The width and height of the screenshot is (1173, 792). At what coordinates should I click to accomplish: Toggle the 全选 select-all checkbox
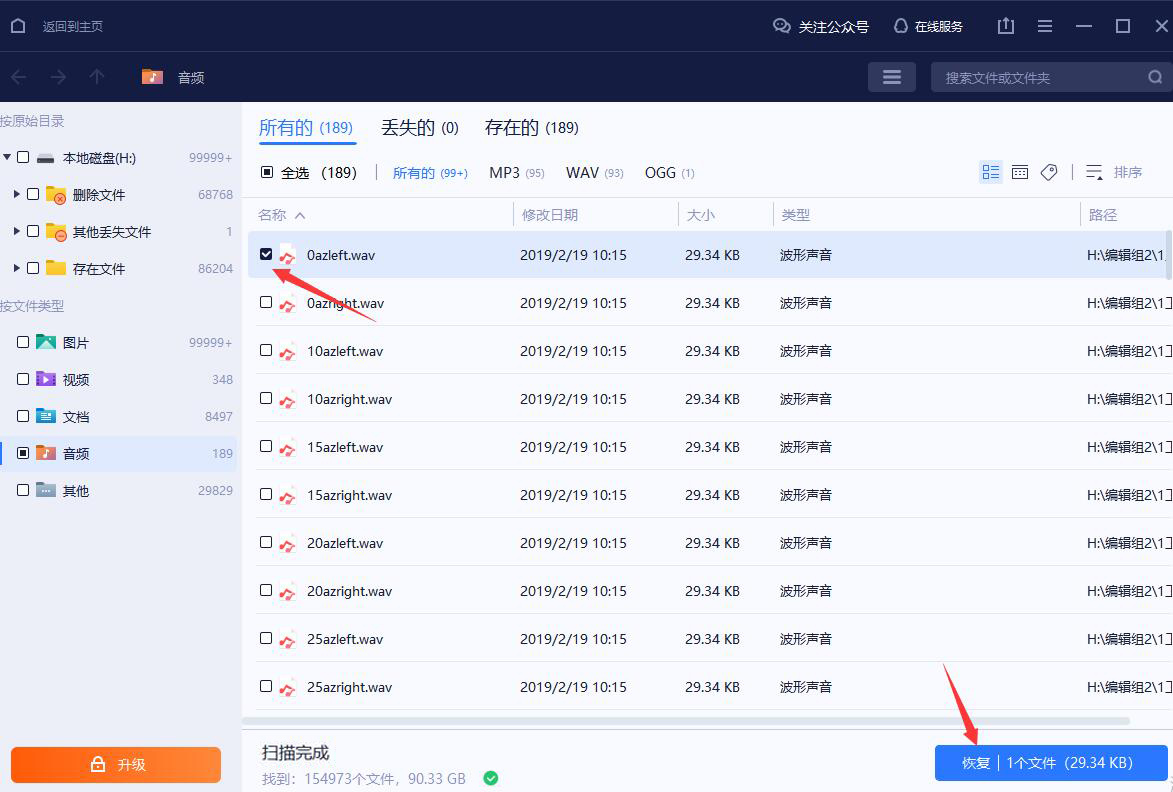click(266, 172)
